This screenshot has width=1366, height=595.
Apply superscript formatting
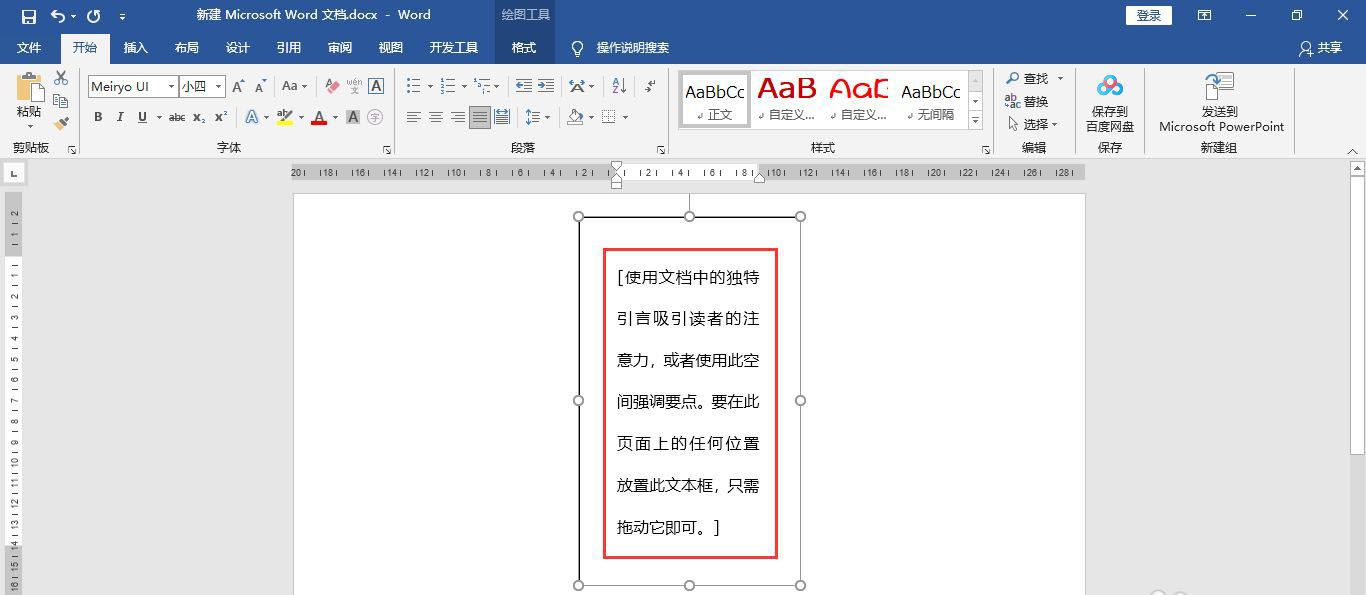220,117
